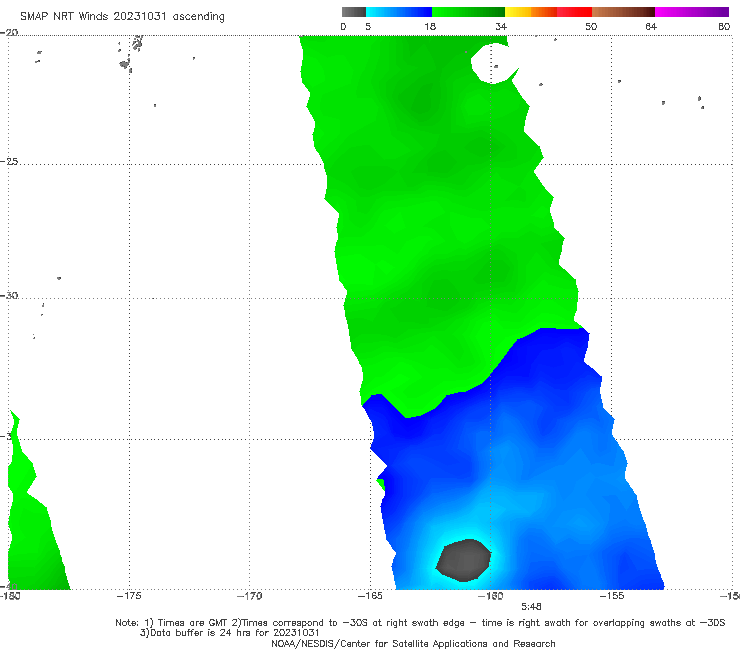Click the swath time label '5:48'
Screen dimensions: 740x650
531,607
